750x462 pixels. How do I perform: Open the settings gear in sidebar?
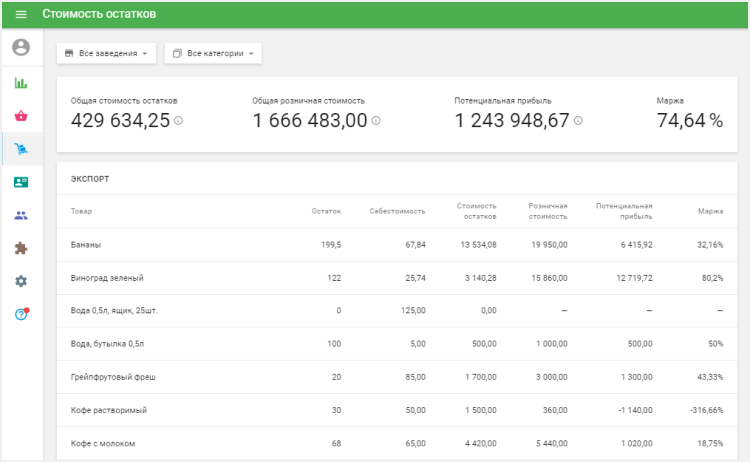21,281
